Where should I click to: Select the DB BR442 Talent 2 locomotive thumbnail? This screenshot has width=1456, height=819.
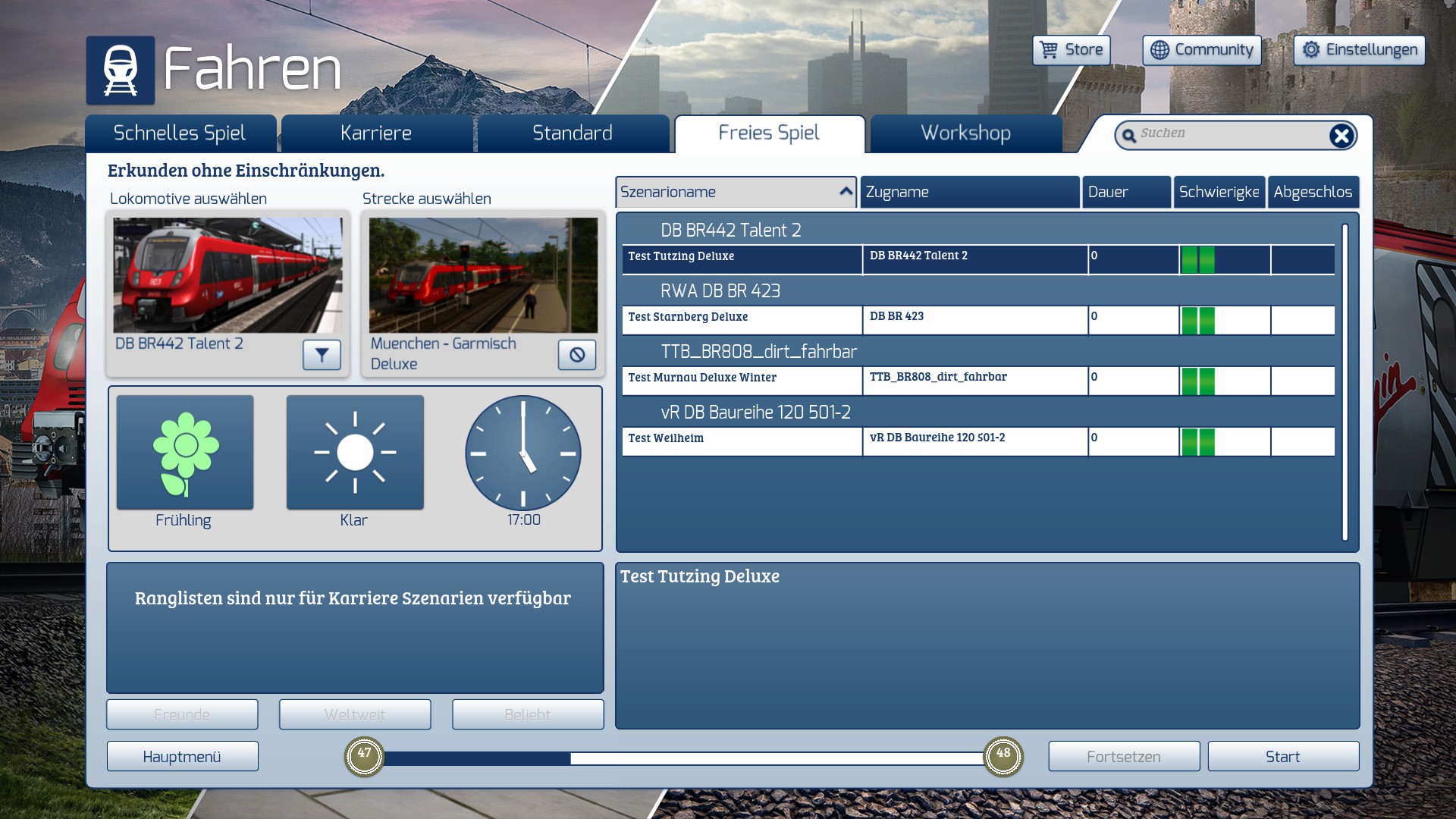227,275
